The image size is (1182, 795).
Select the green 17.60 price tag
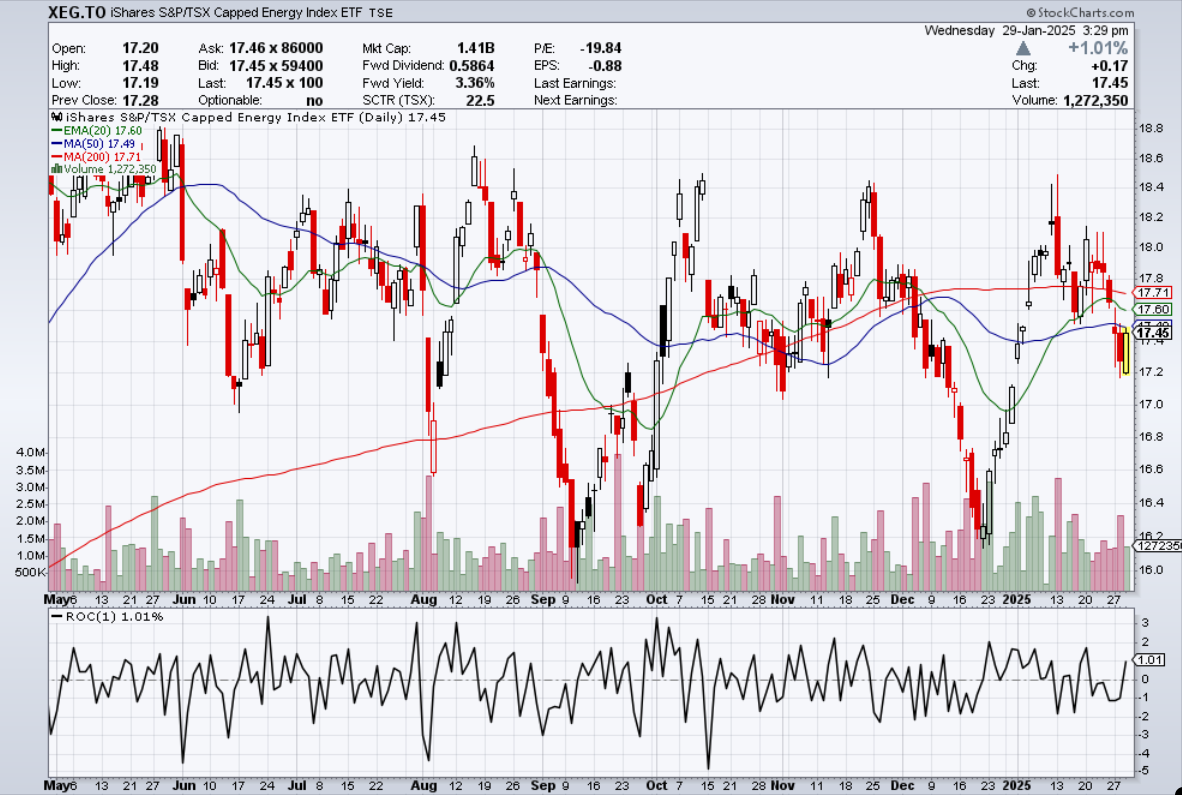(1154, 310)
